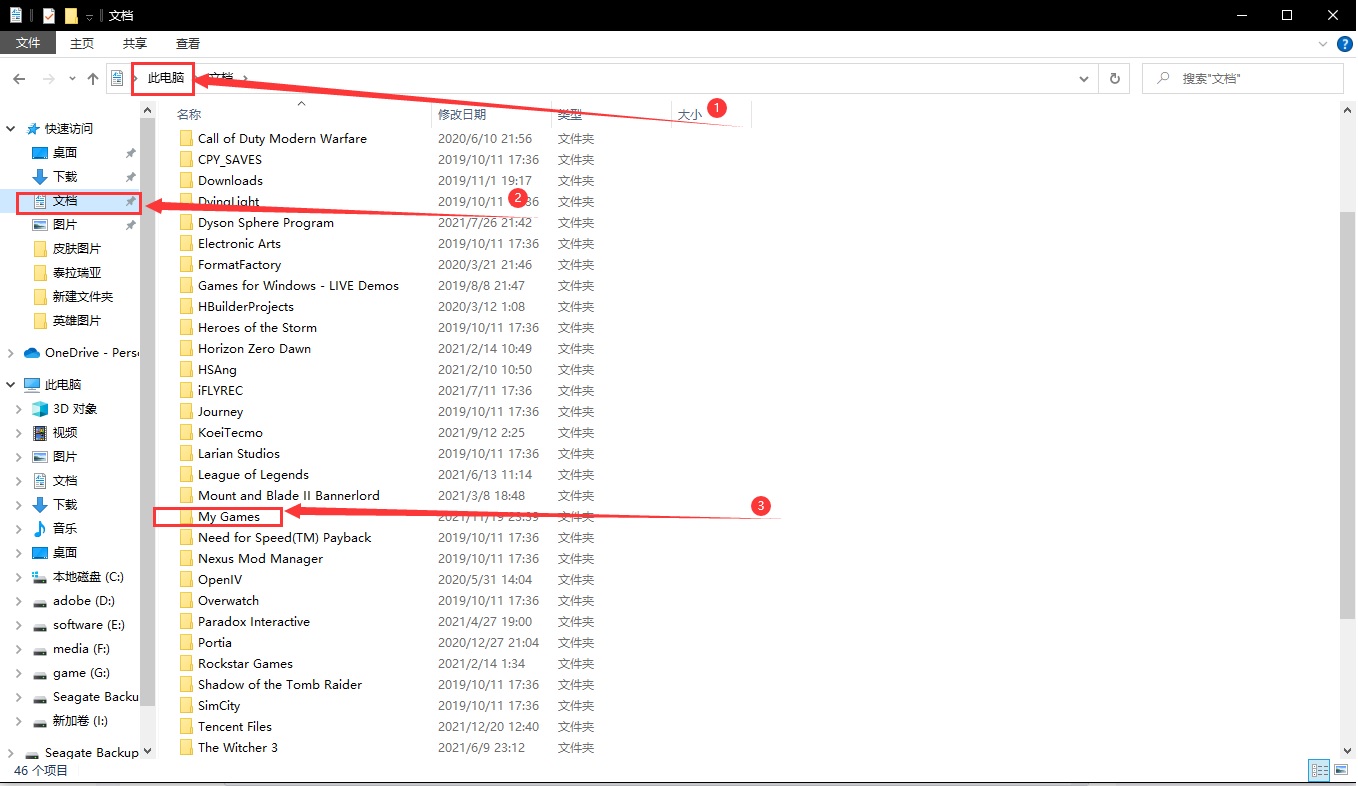Screen dimensions: 1358x786
Task: Click the file list vertical scrollbar
Action: click(x=1347, y=400)
